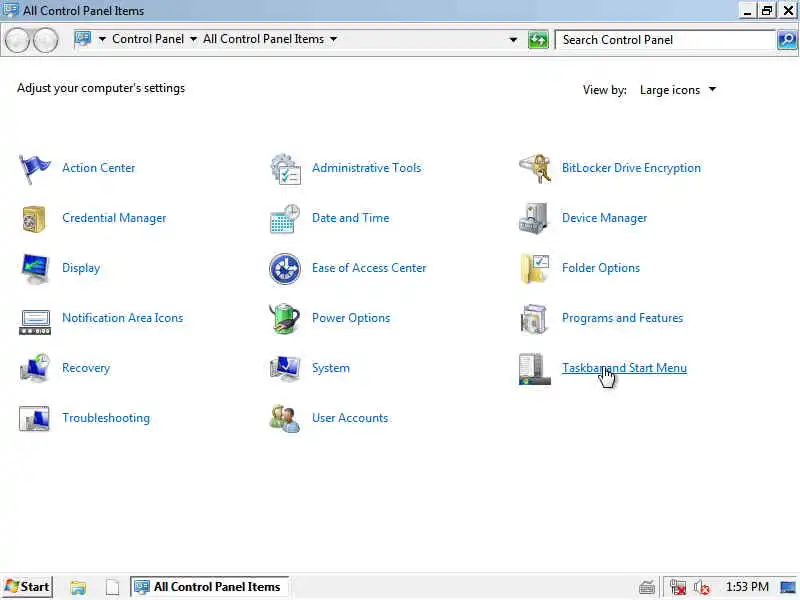Open the Taskbar and Start Menu icon
Screen dimensions: 800x600
click(535, 368)
